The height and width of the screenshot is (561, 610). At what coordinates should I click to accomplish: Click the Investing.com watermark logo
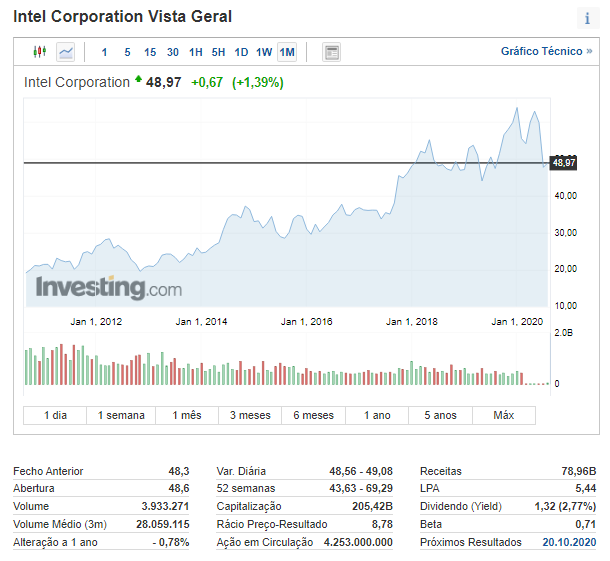click(x=109, y=288)
